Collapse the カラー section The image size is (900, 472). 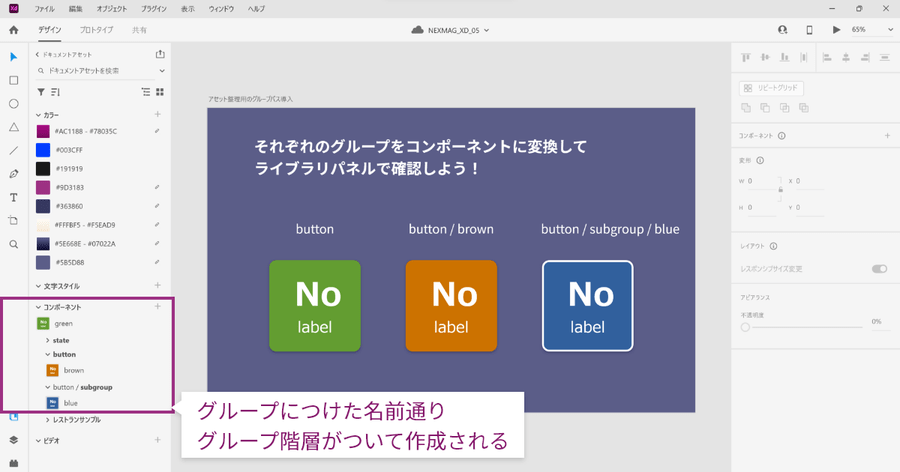(39, 115)
